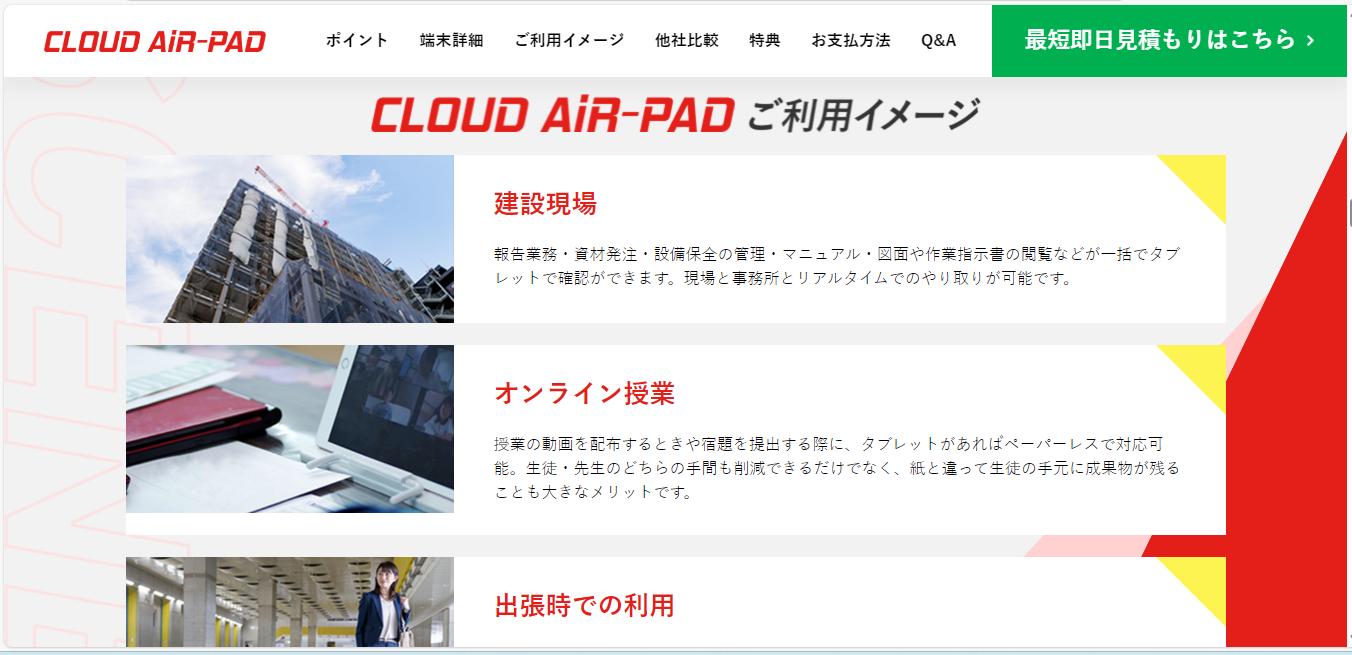Open the 他社比較 navigation link
Screen dimensions: 1352x655
[687, 41]
